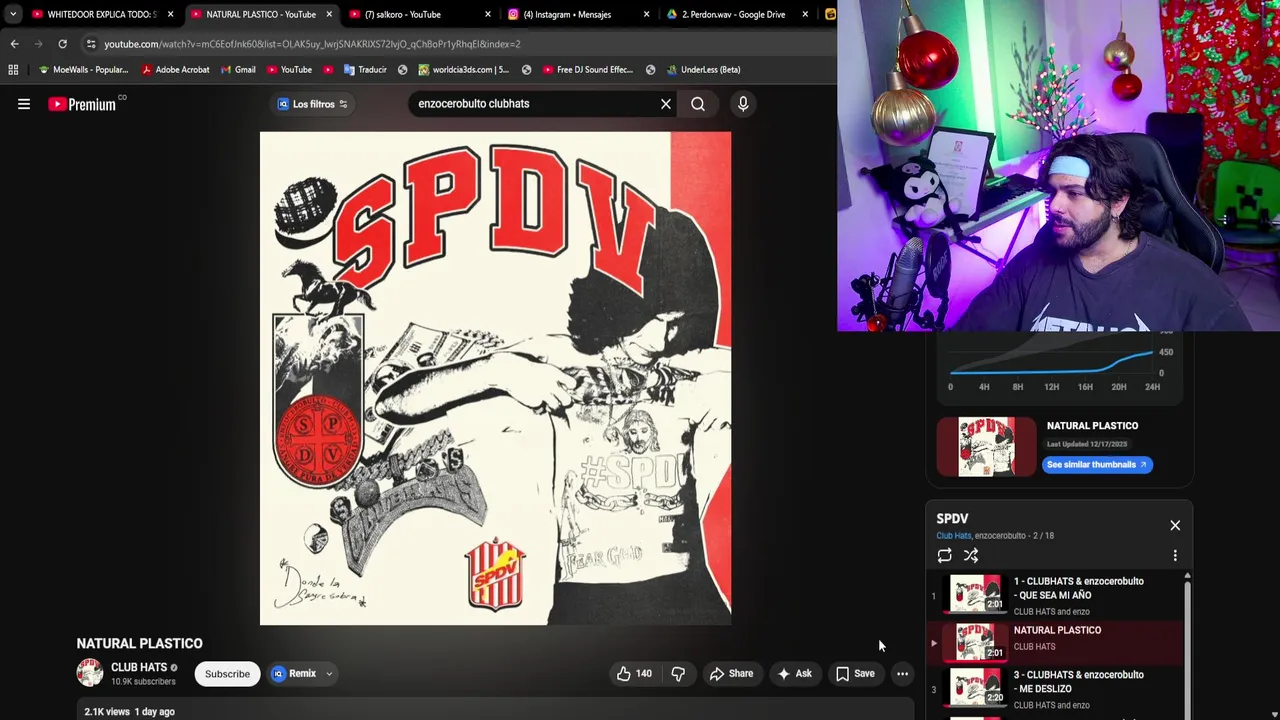Open the Club Hats playlist owner link
Viewport: 1280px width, 720px height.
(954, 536)
